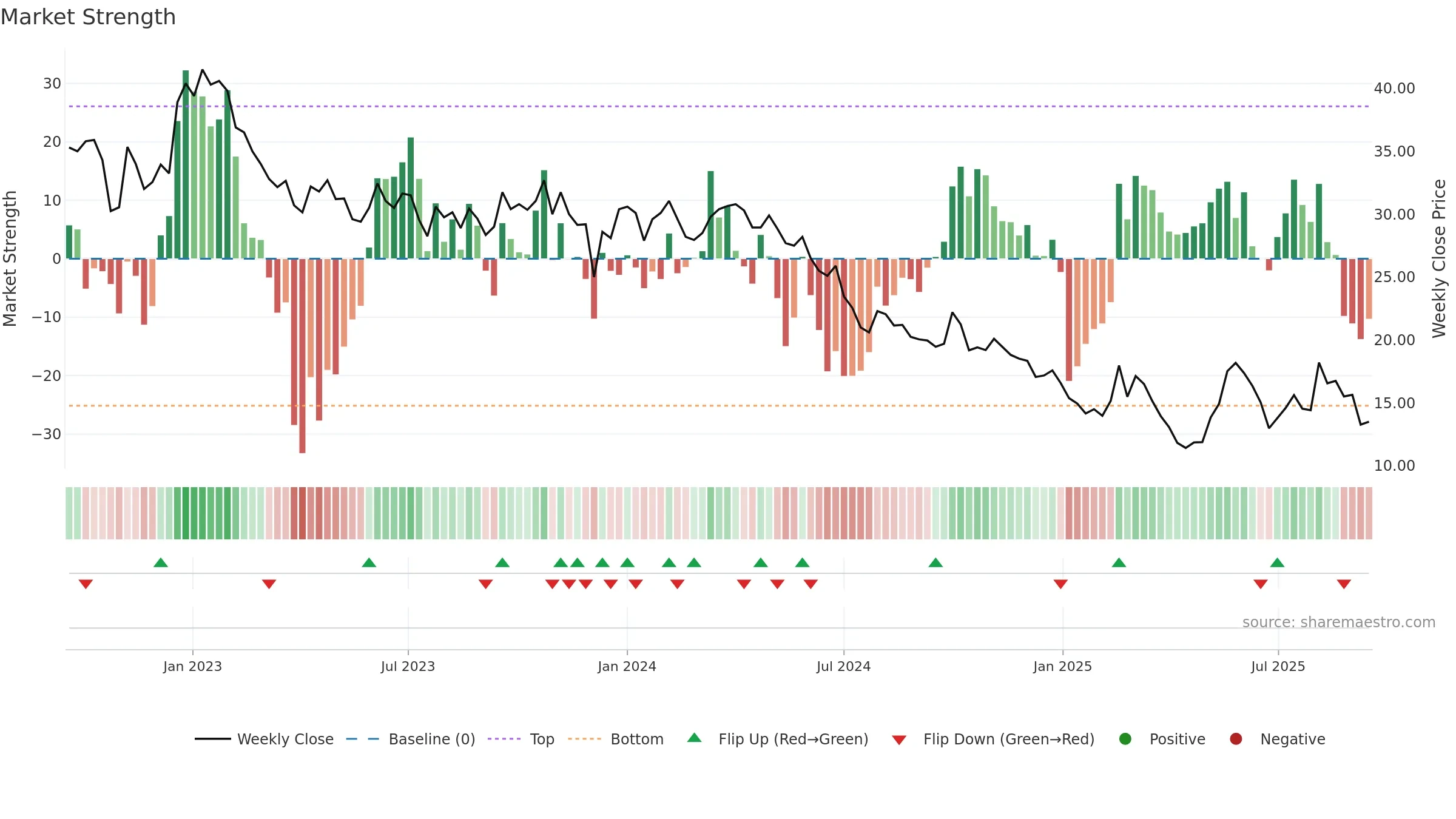Click the green Positive legend dot
This screenshot has height=819, width=1456.
1125,739
